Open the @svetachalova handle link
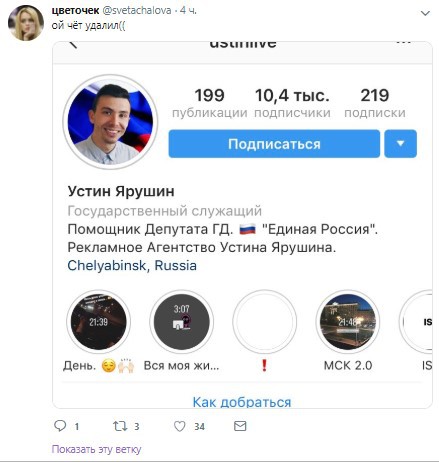The height and width of the screenshot is (462, 439). 137,10
